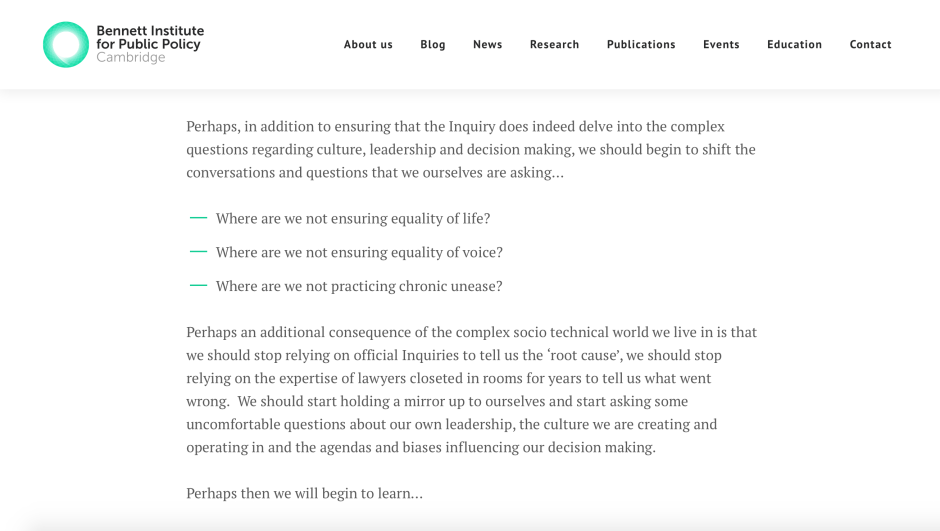The height and width of the screenshot is (531, 940).
Task: Click the green dash before "equality of voice"
Action: [x=198, y=252]
